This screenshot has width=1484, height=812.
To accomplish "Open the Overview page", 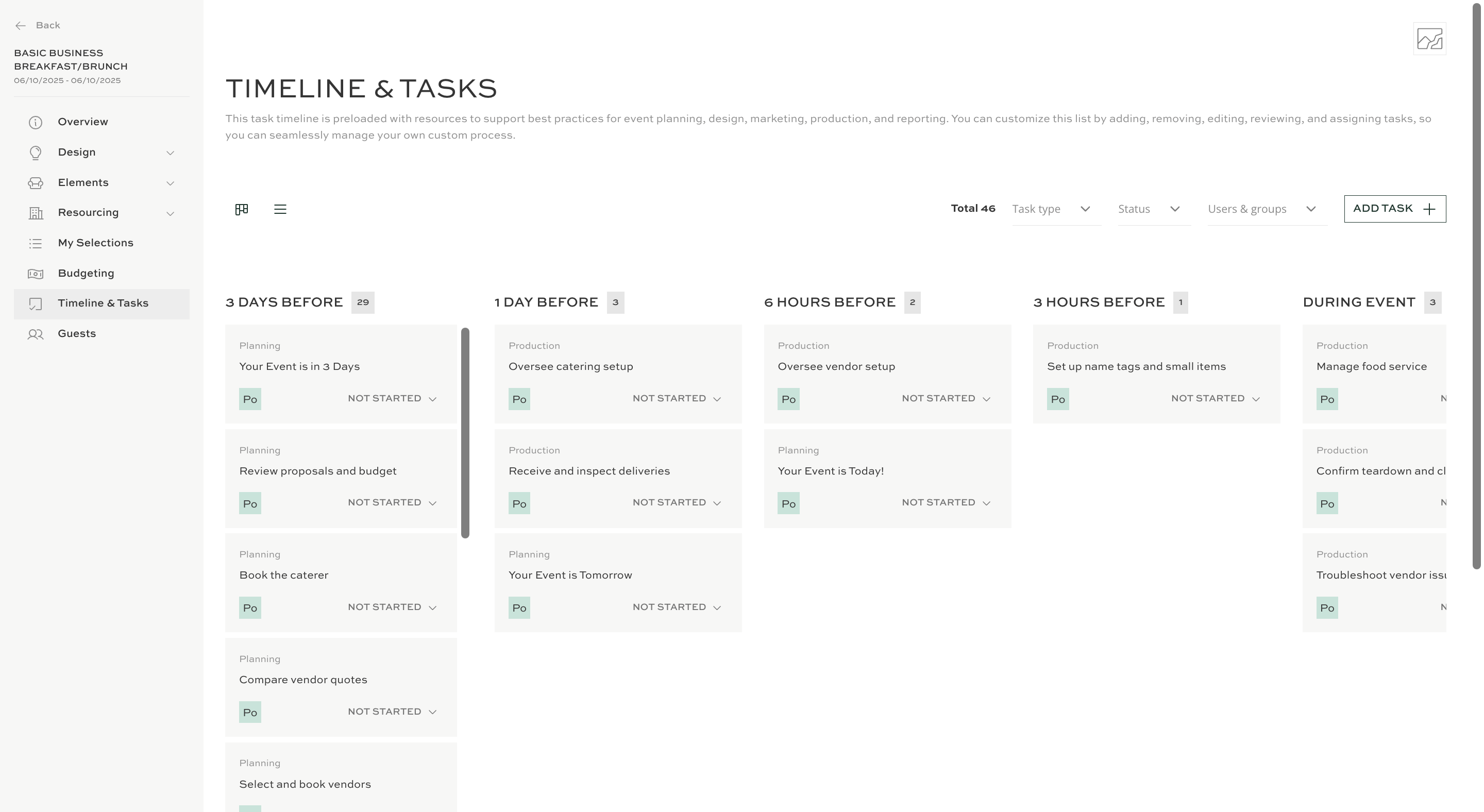I will tap(102, 122).
